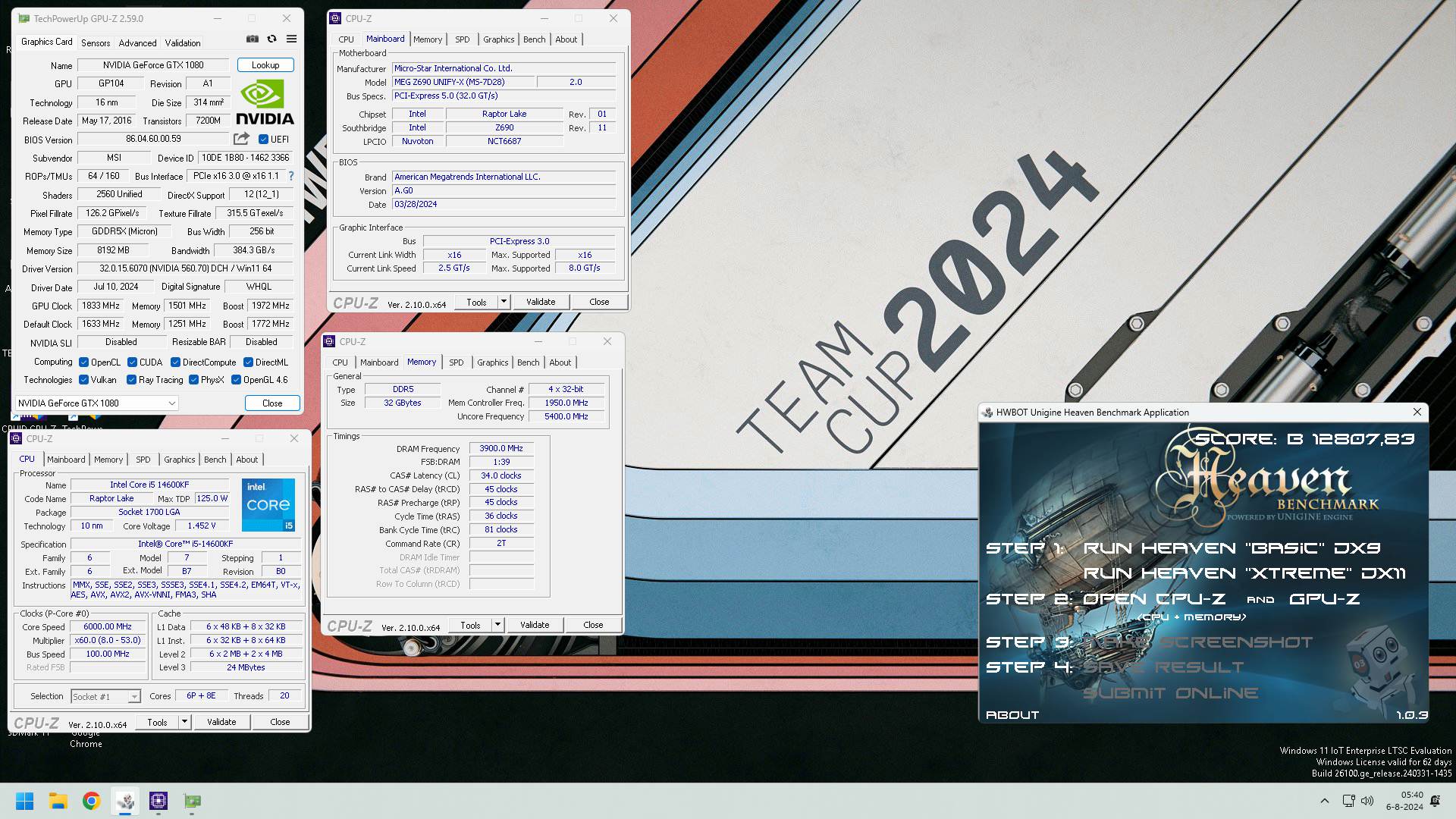Click the GPU Name field NVIDIA GeForce GTX 1080
The image size is (1456, 819).
click(x=153, y=65)
